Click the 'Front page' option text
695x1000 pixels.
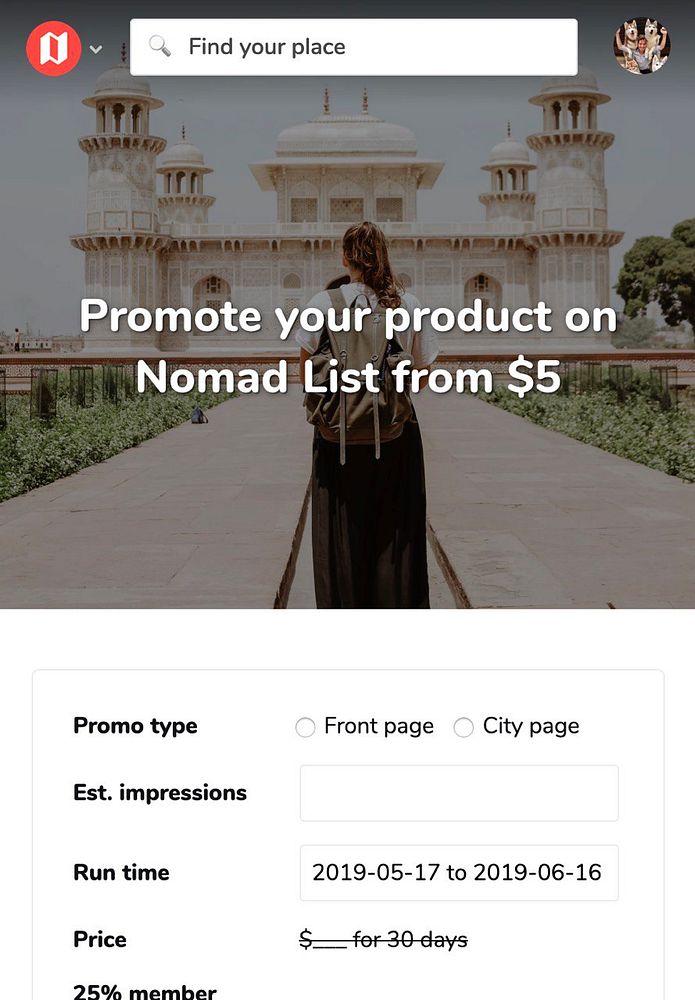[x=379, y=727]
